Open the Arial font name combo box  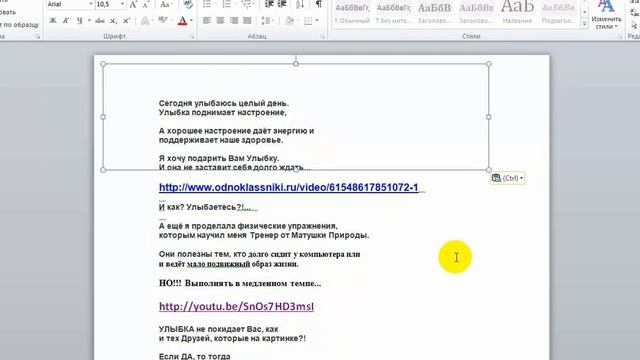(x=70, y=4)
